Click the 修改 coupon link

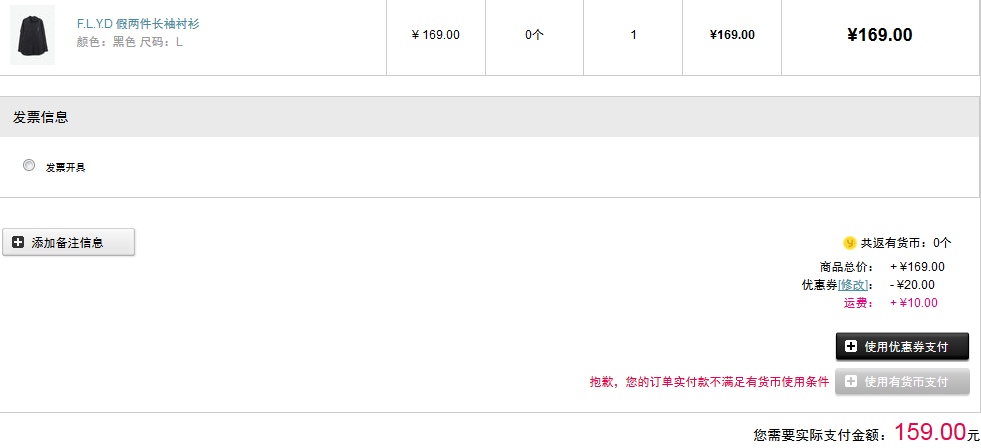[853, 285]
